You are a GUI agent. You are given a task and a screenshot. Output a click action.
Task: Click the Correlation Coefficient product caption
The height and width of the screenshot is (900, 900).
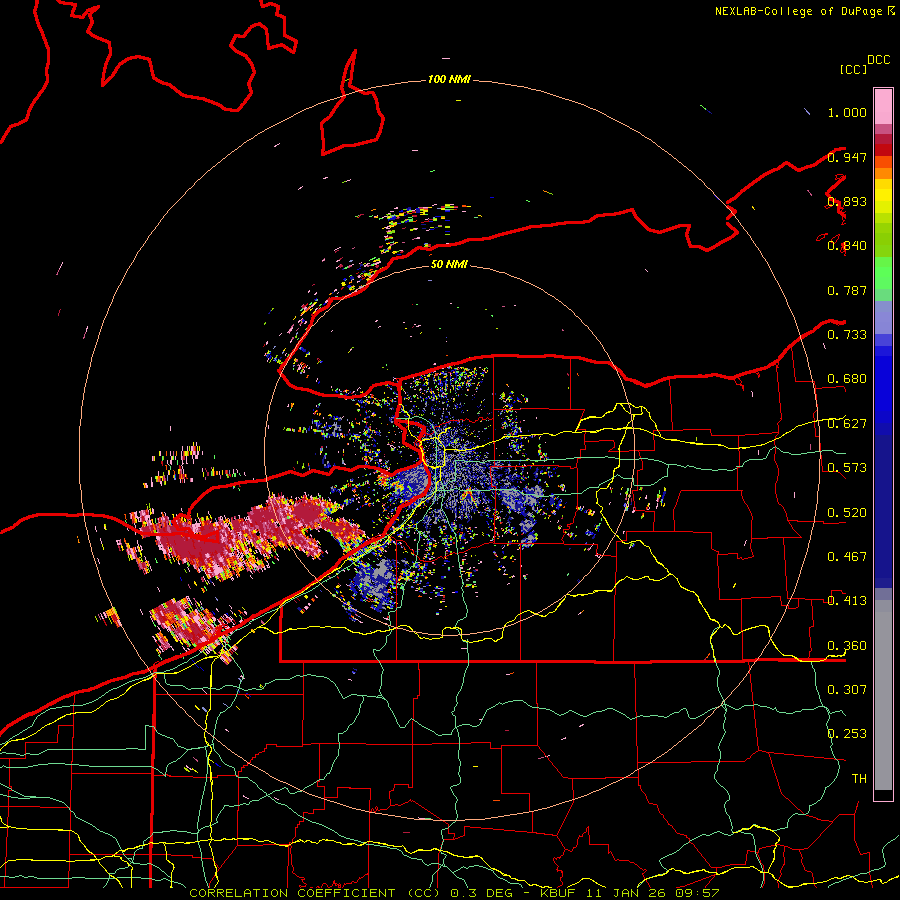315,893
